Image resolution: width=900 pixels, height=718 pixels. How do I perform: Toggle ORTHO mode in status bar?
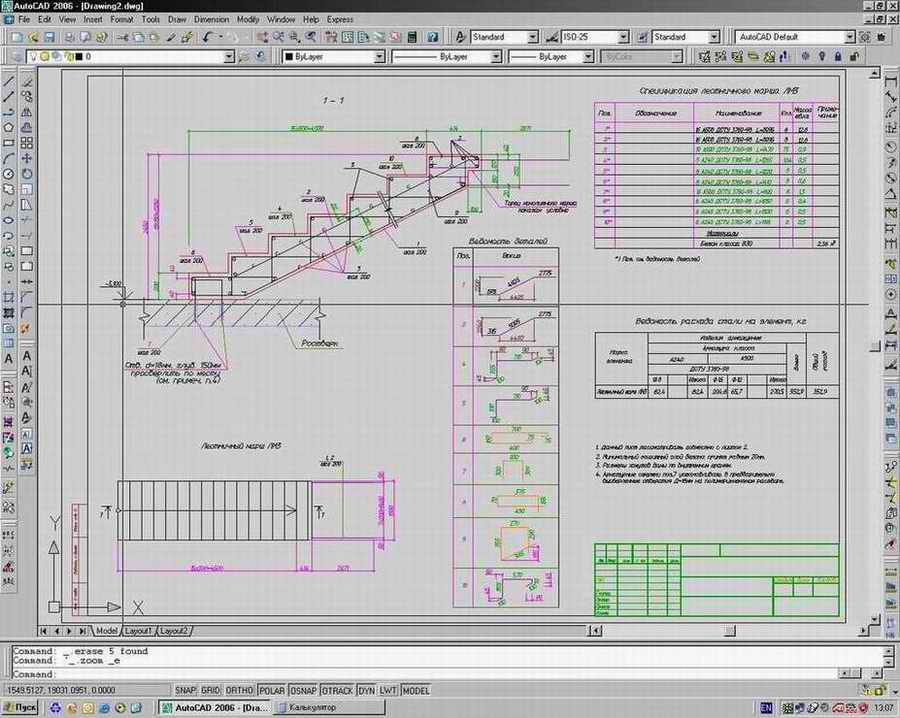pos(239,690)
